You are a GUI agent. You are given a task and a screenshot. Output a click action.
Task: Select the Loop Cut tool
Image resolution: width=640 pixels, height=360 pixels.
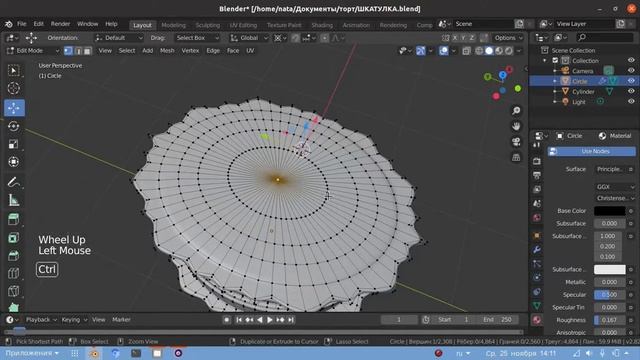pos(14,273)
